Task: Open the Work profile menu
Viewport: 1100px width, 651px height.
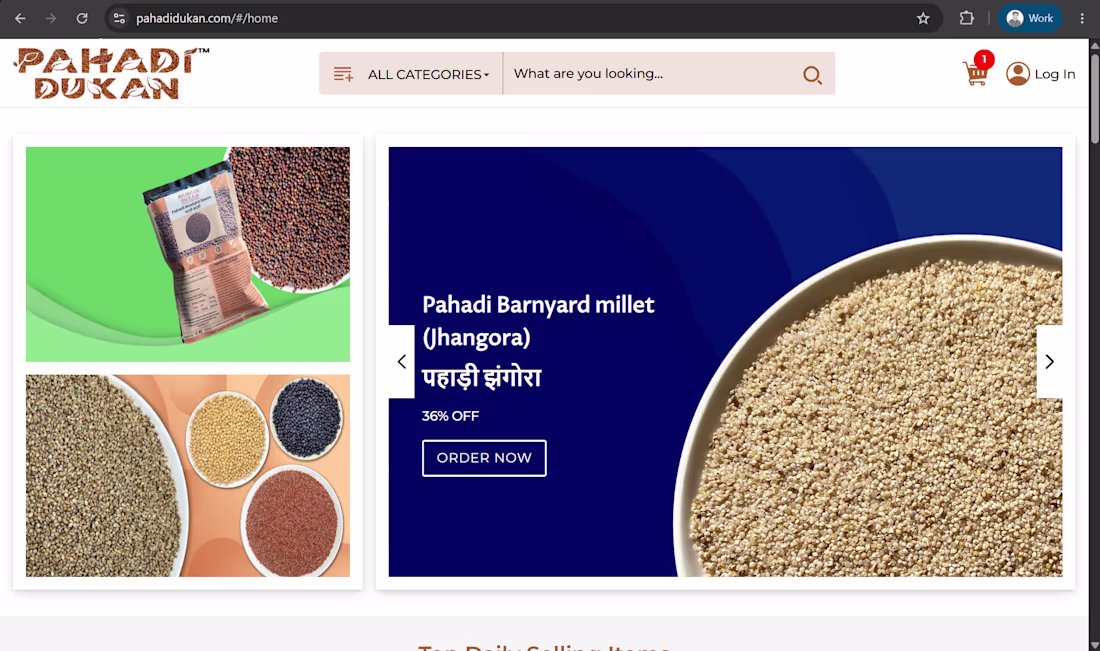Action: point(1030,18)
